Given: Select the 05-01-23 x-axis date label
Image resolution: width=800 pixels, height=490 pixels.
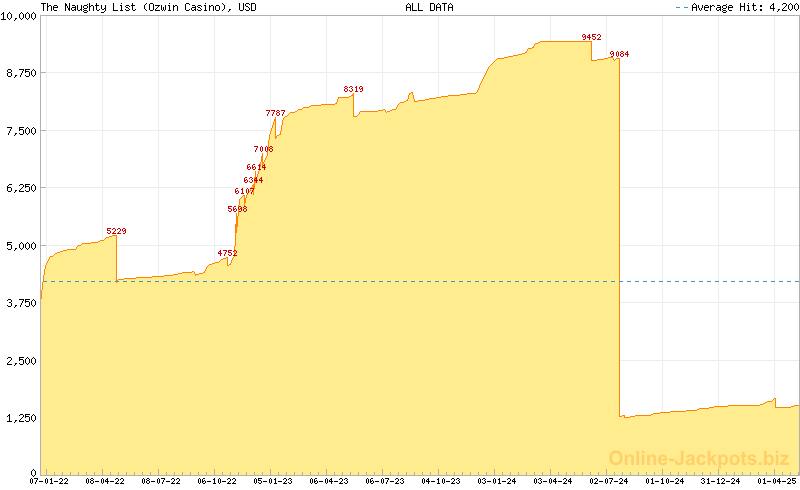Looking at the screenshot, I should click(x=273, y=481).
